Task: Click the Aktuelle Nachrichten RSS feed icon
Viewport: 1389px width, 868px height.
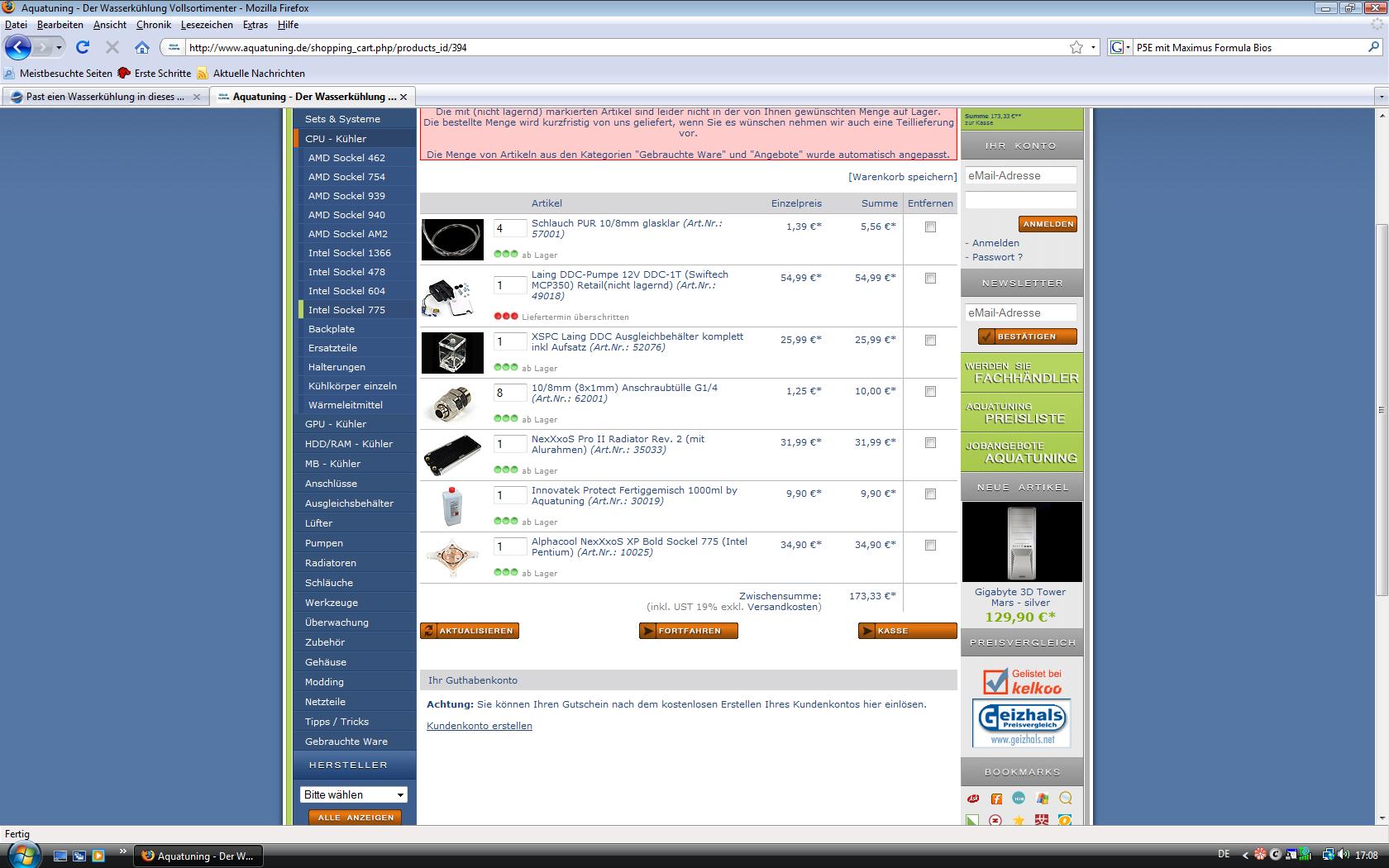Action: pyautogui.click(x=203, y=74)
